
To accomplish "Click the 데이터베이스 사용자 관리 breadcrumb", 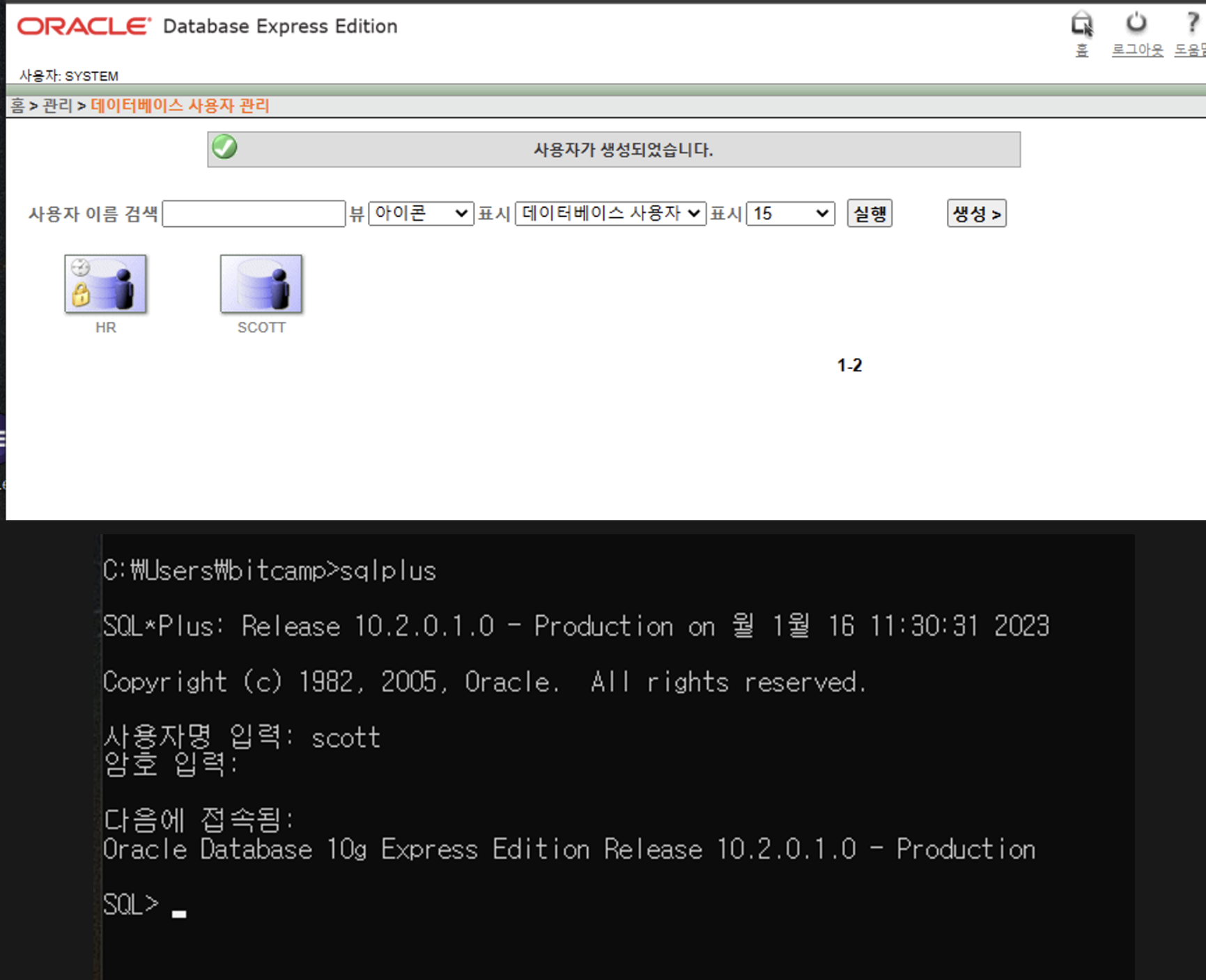I will click(180, 105).
